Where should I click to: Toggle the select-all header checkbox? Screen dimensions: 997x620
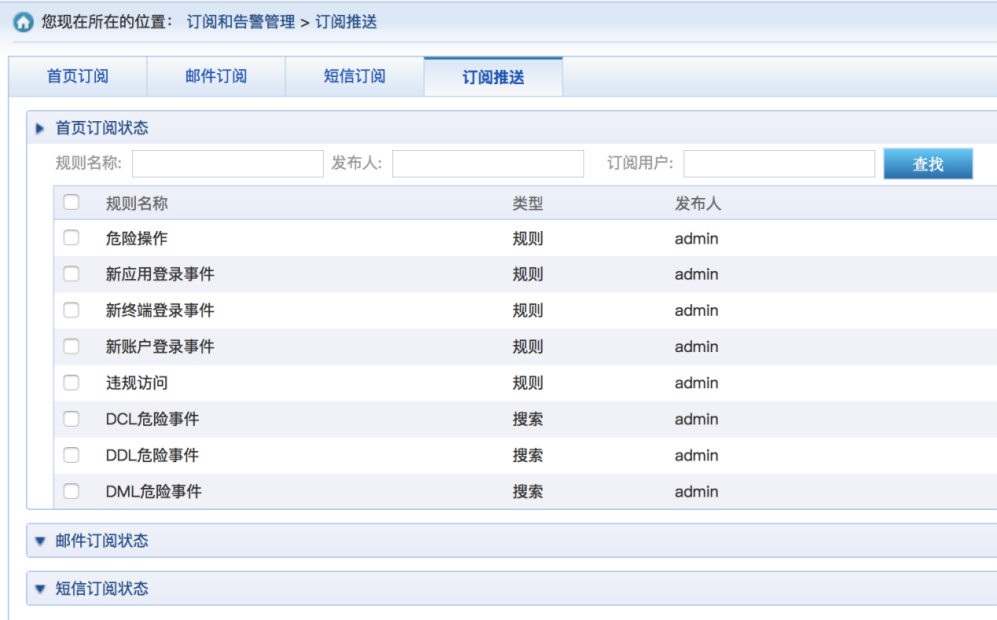coord(71,202)
